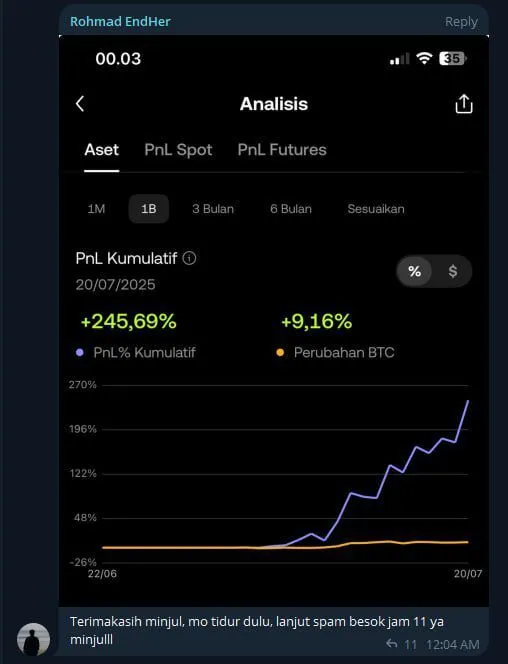Switch display to dollar mode
This screenshot has width=508, height=664.
[453, 271]
